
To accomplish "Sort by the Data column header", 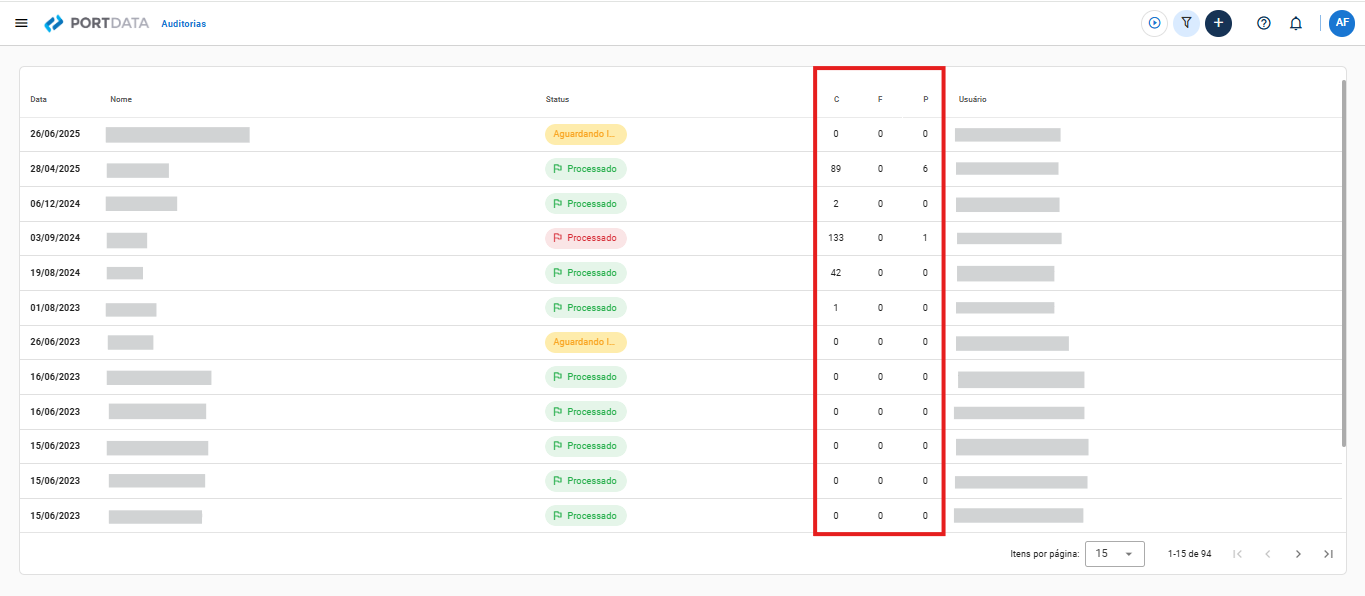I will tap(38, 100).
